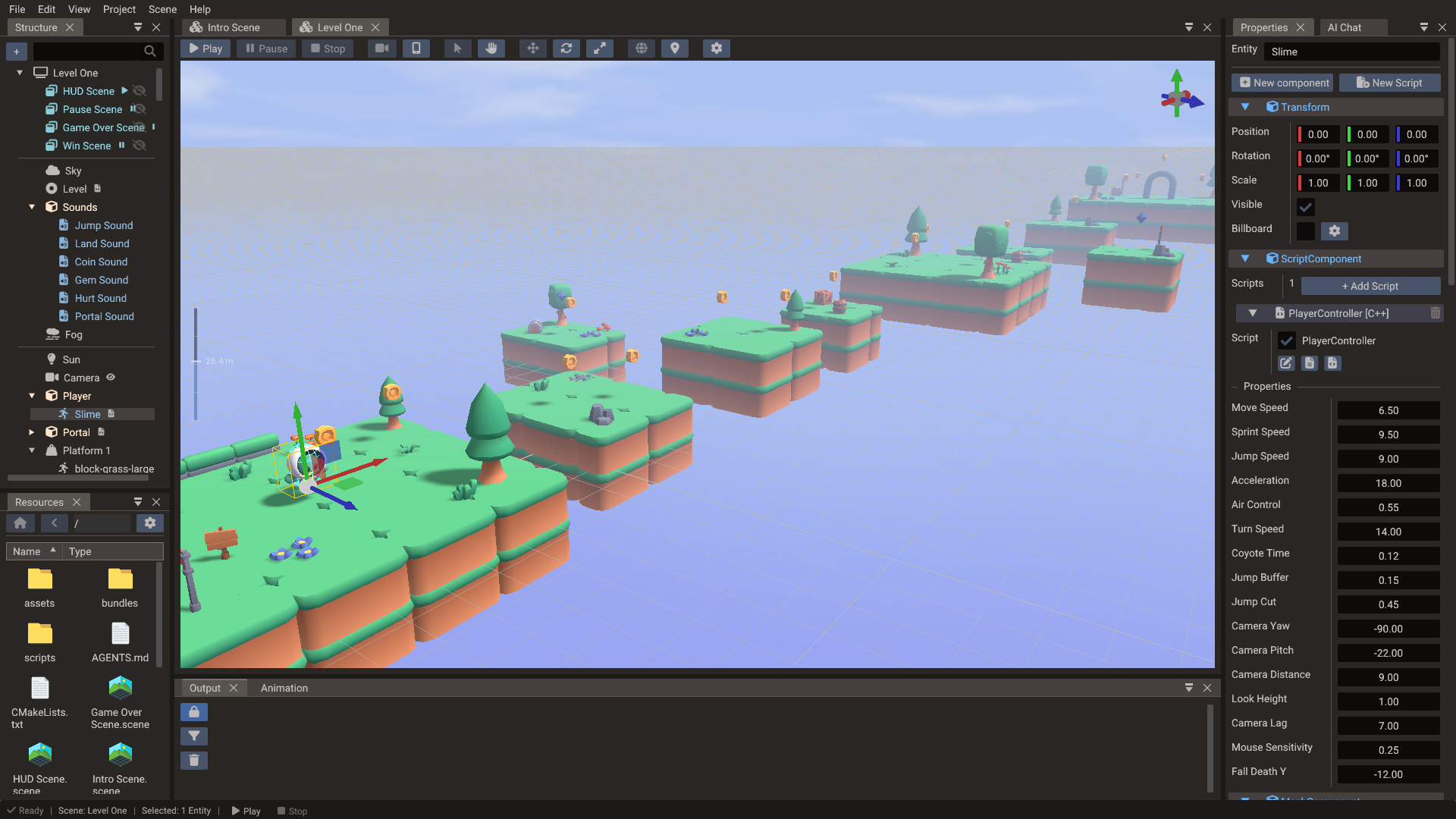Image resolution: width=1456 pixels, height=819 pixels.
Task: Click the edit script pencil icon
Action: (x=1286, y=363)
